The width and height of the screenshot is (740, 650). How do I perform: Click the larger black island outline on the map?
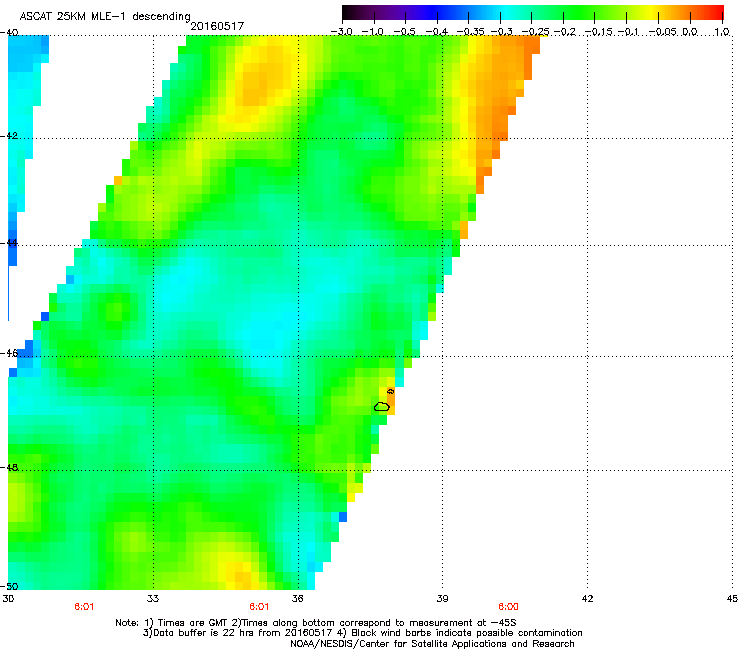[x=382, y=406]
